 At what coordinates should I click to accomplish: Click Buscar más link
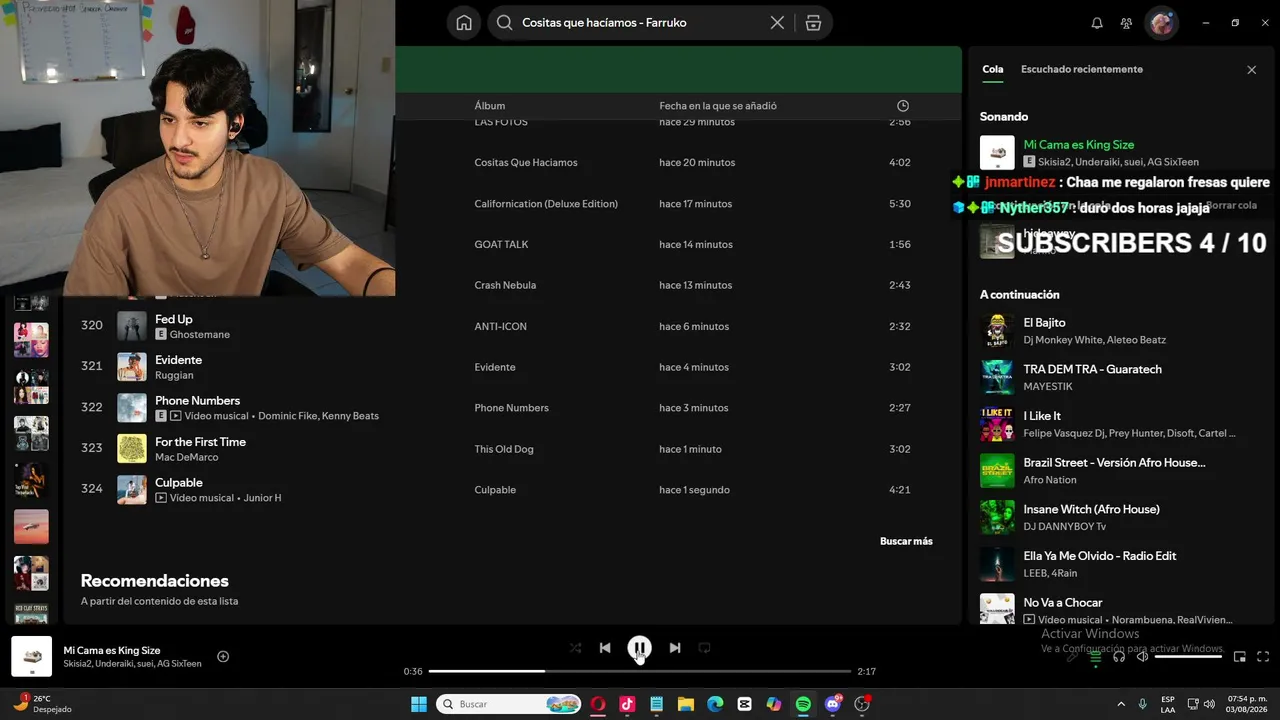tap(906, 541)
